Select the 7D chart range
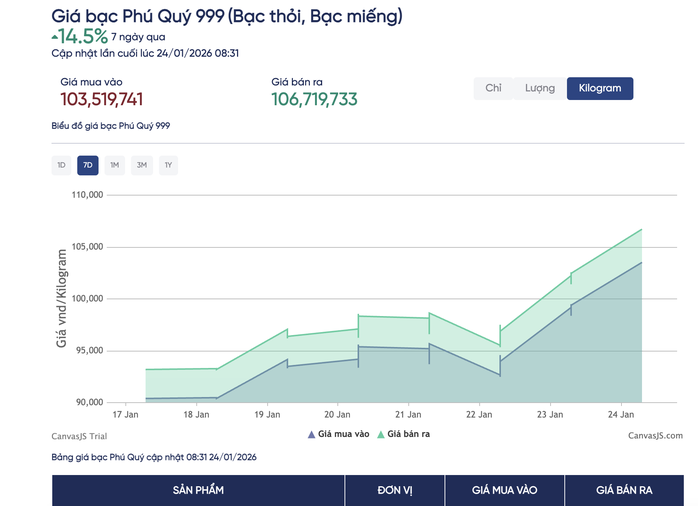The image size is (698, 506). pyautogui.click(x=88, y=165)
